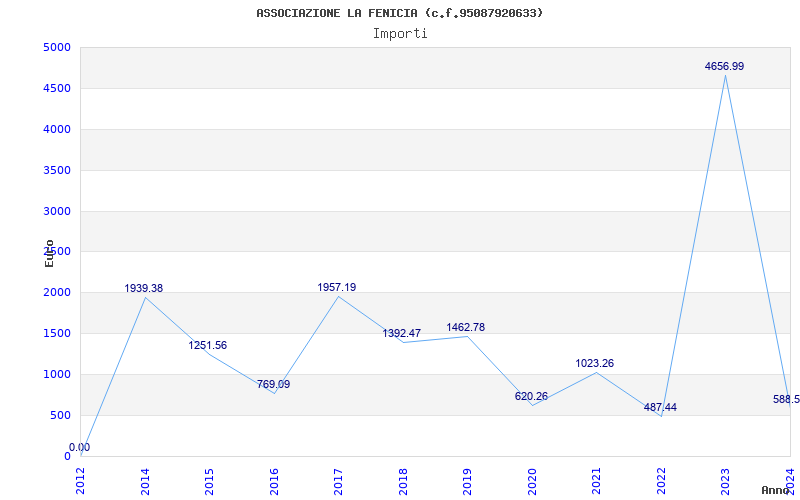The image size is (800, 500).
Task: Click the x-axis year 2017
Action: [x=338, y=481]
